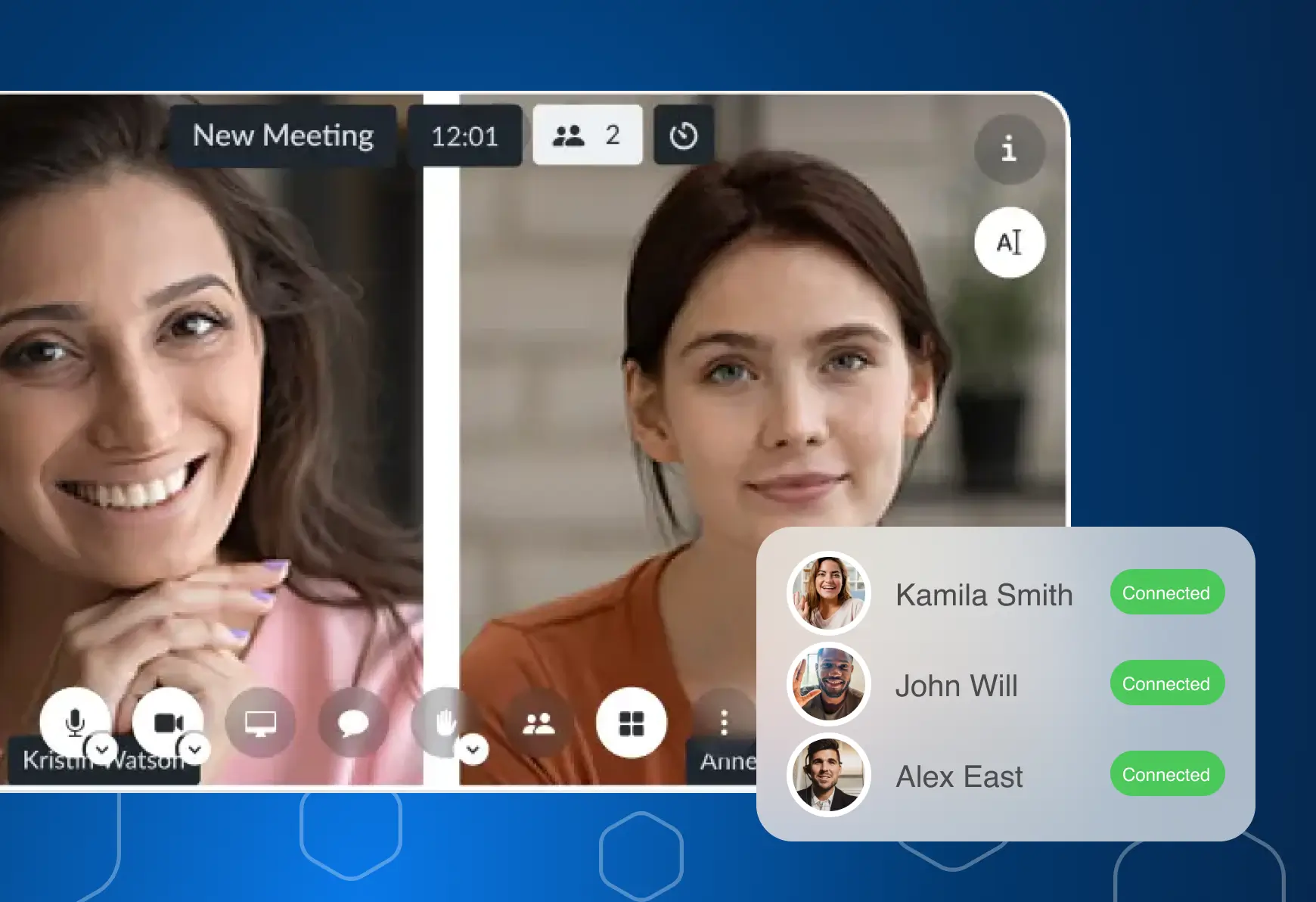Switch to grid layout view

pyautogui.click(x=632, y=723)
